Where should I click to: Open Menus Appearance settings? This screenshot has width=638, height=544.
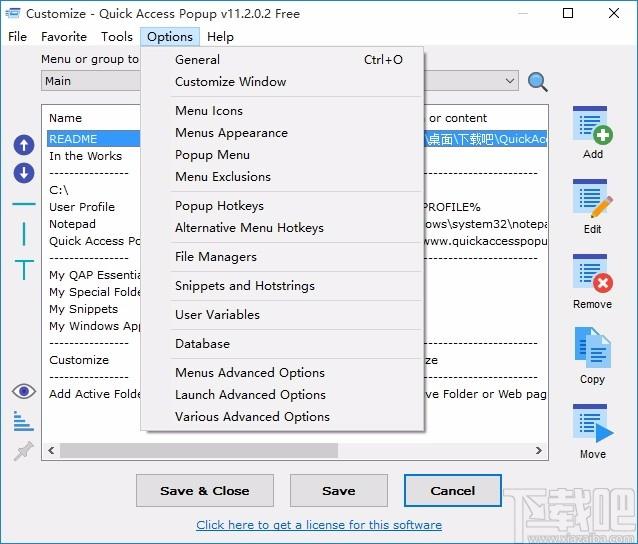(x=282, y=133)
